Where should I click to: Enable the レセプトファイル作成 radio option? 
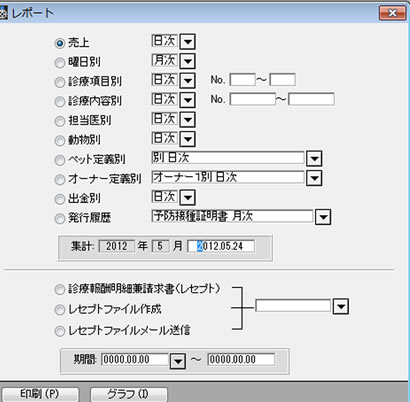pos(60,310)
